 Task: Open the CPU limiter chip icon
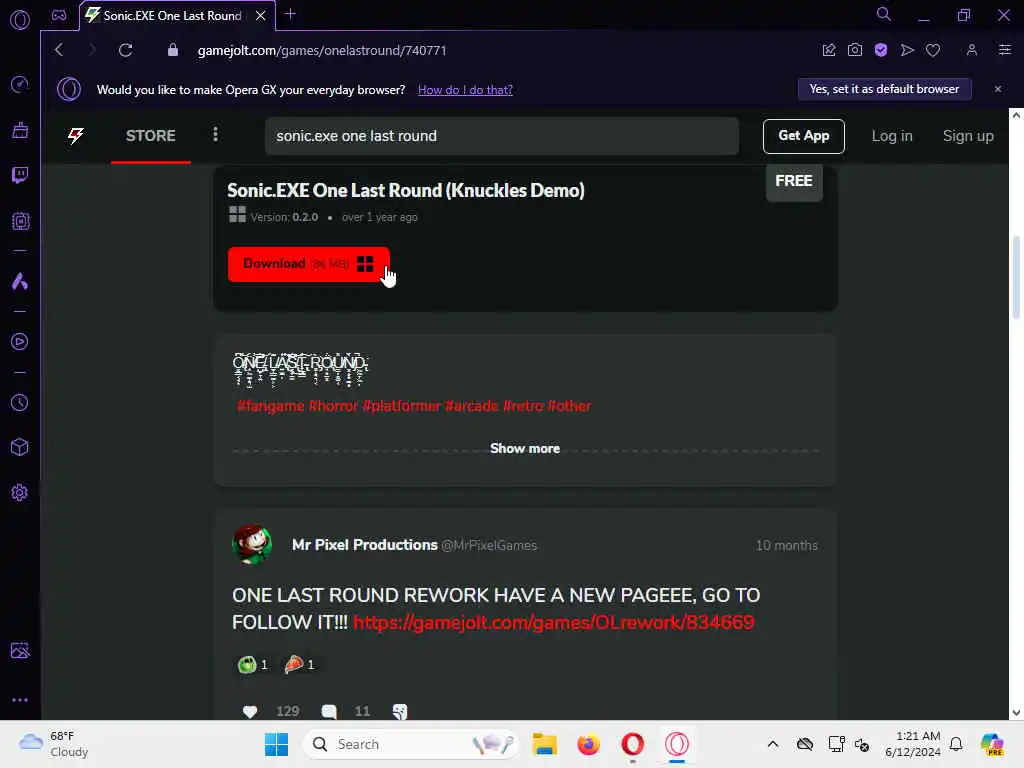(20, 221)
